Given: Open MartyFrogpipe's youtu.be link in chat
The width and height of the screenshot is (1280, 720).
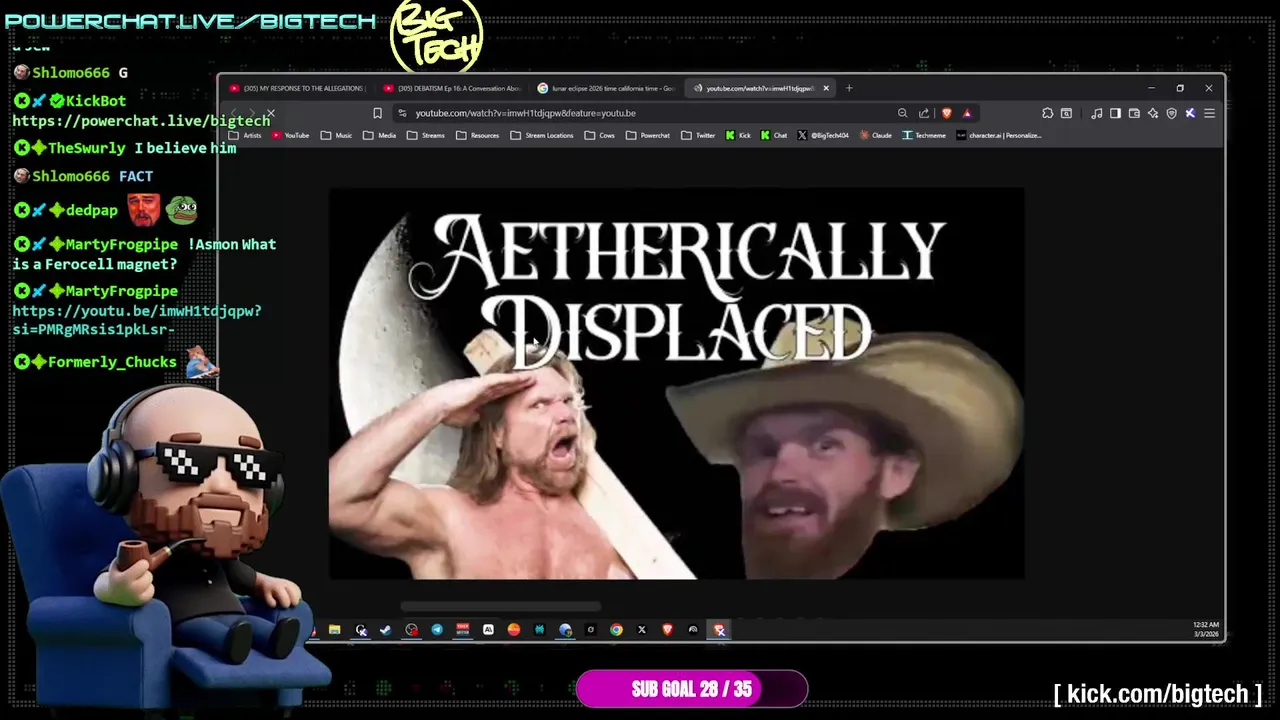Looking at the screenshot, I should tap(137, 320).
